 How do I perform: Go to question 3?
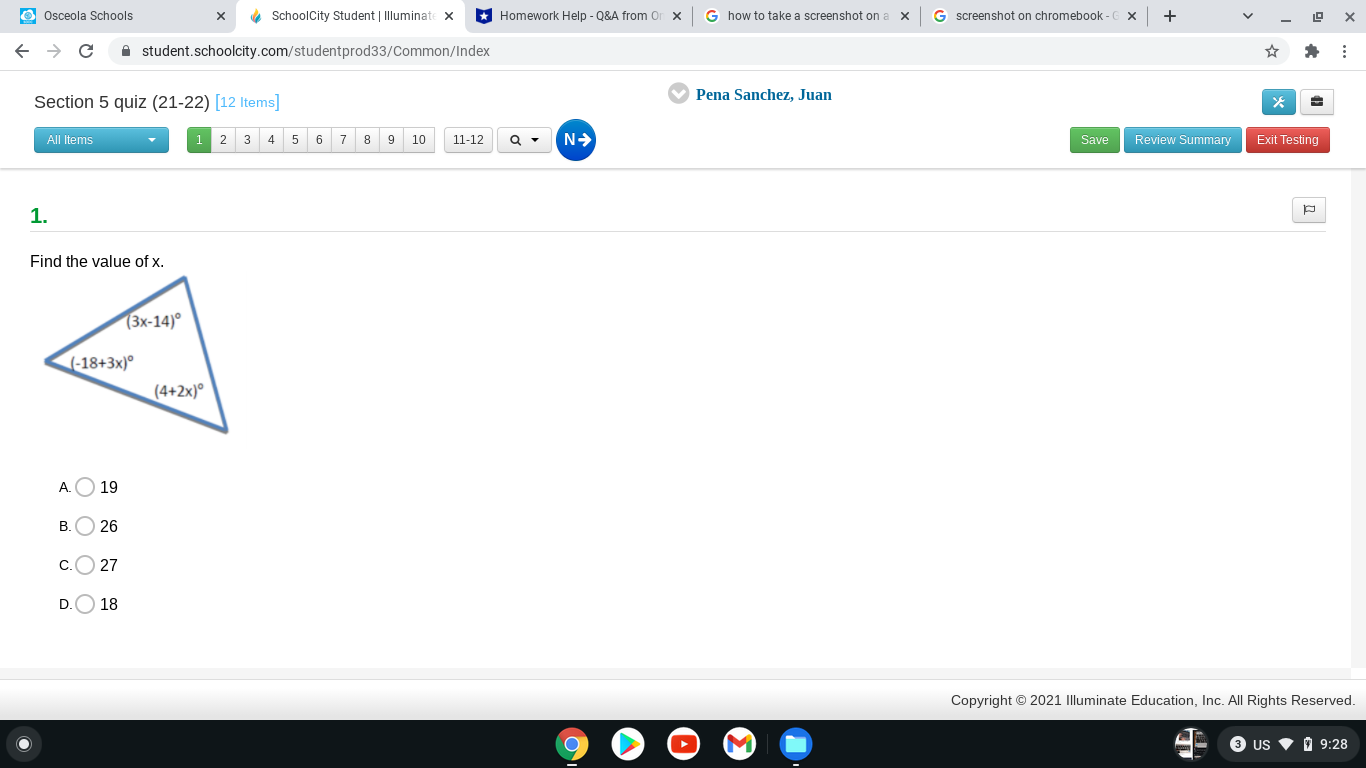247,140
